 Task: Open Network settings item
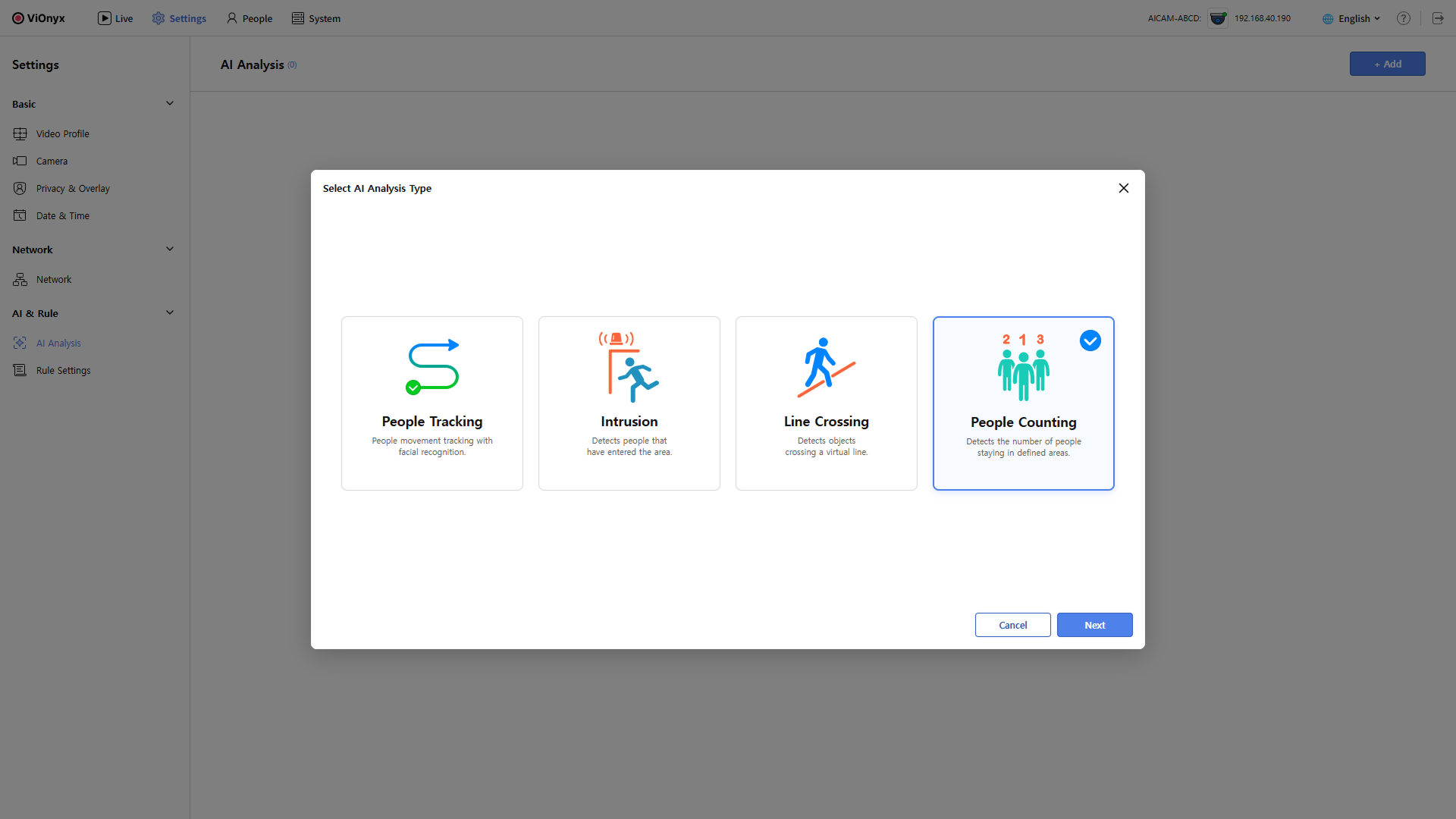tap(53, 279)
